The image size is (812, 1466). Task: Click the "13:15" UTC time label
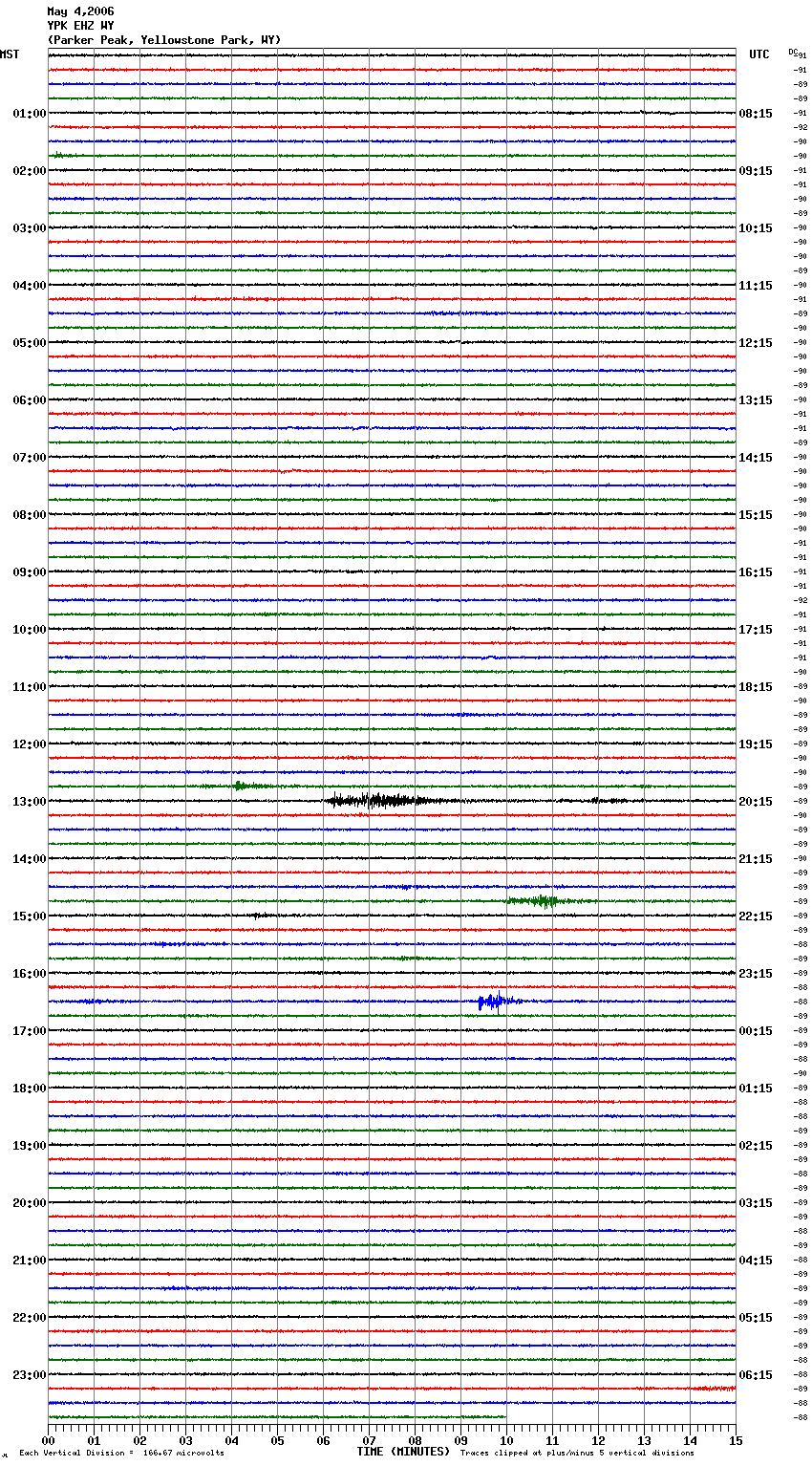click(x=756, y=400)
